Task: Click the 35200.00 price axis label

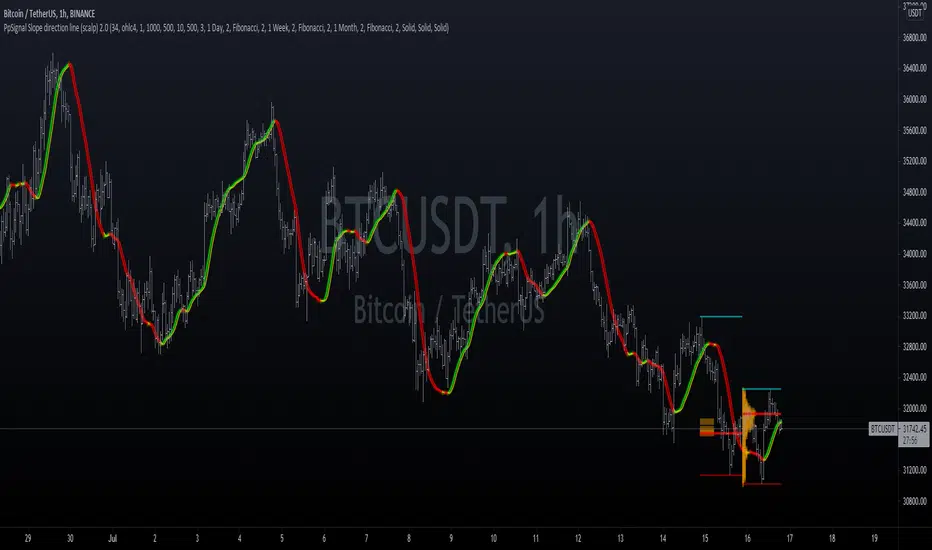Action: [x=914, y=161]
